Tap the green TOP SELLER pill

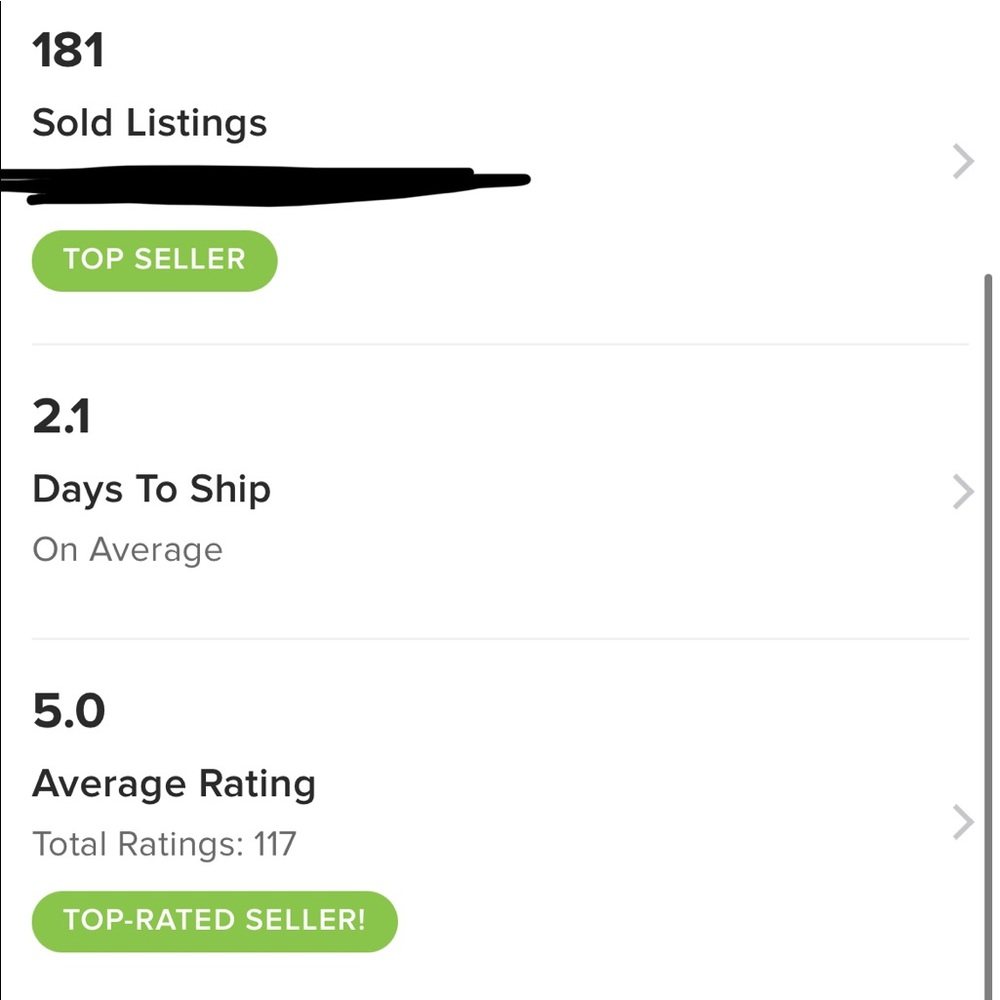tap(154, 260)
